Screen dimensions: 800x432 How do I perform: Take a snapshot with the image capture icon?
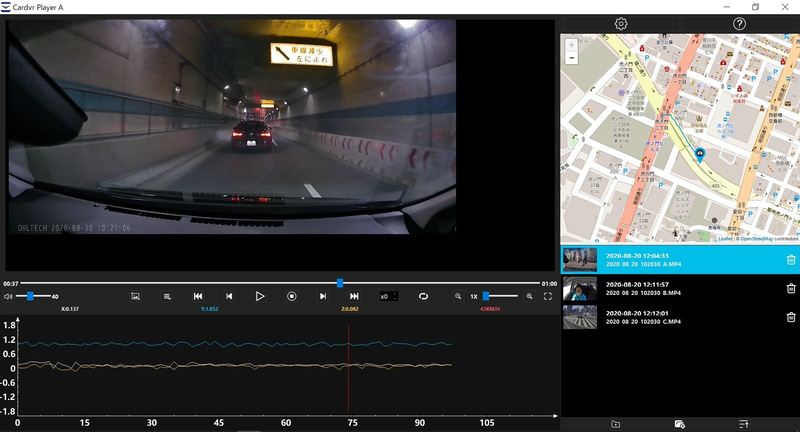click(x=135, y=296)
